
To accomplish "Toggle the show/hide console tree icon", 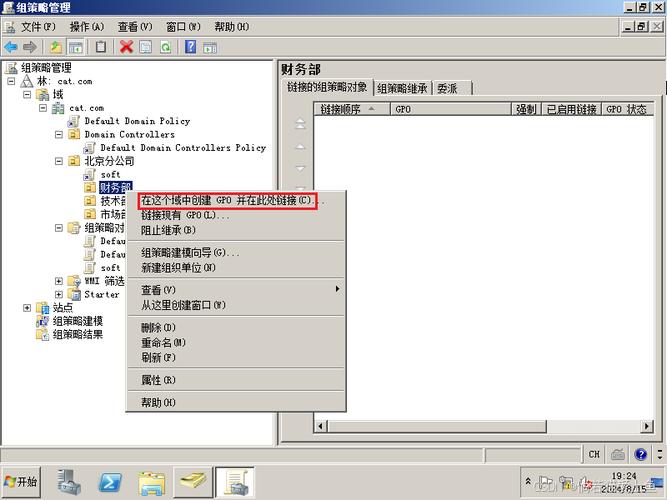I will 76,47.
